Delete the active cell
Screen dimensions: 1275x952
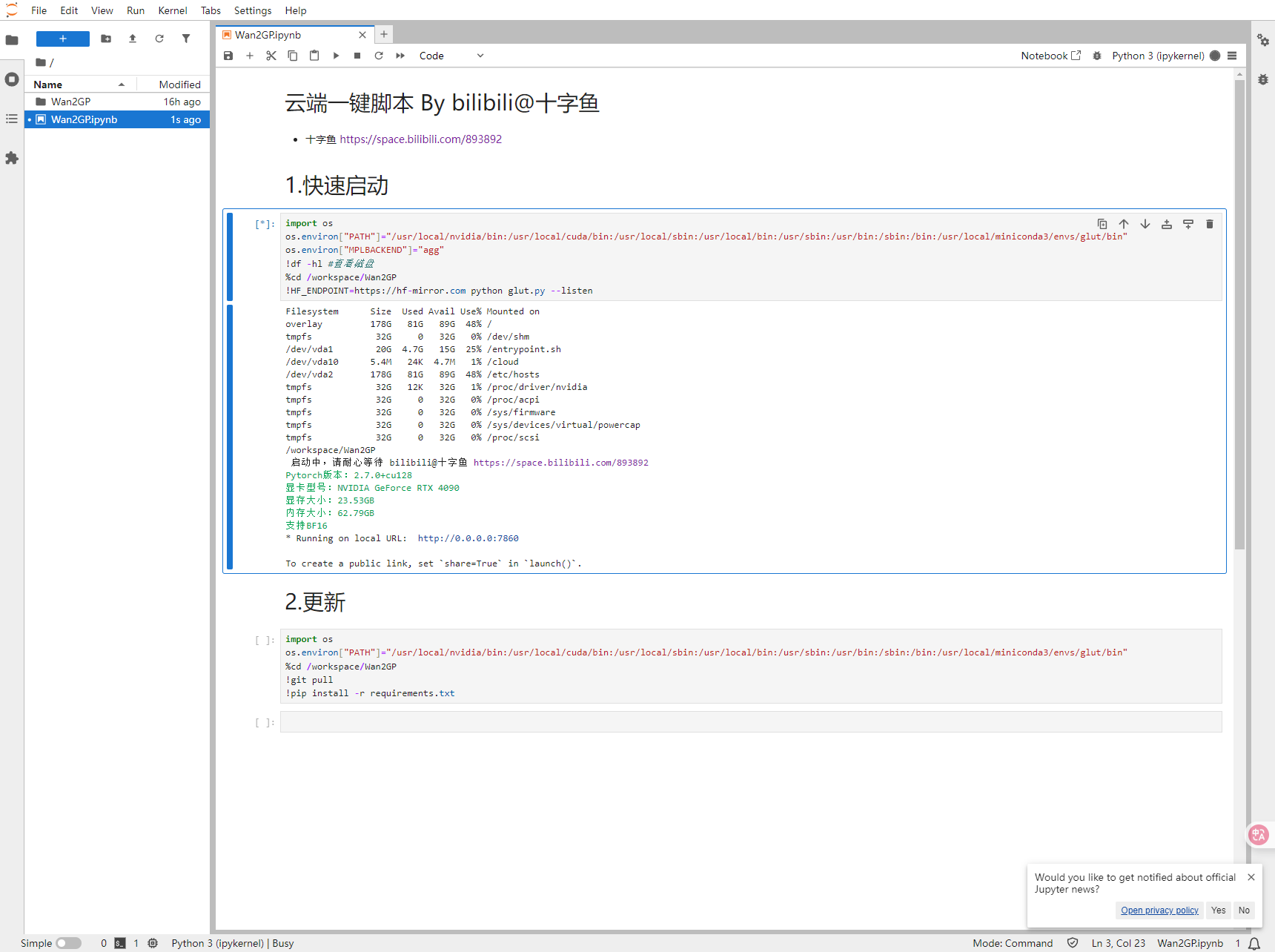[1210, 224]
